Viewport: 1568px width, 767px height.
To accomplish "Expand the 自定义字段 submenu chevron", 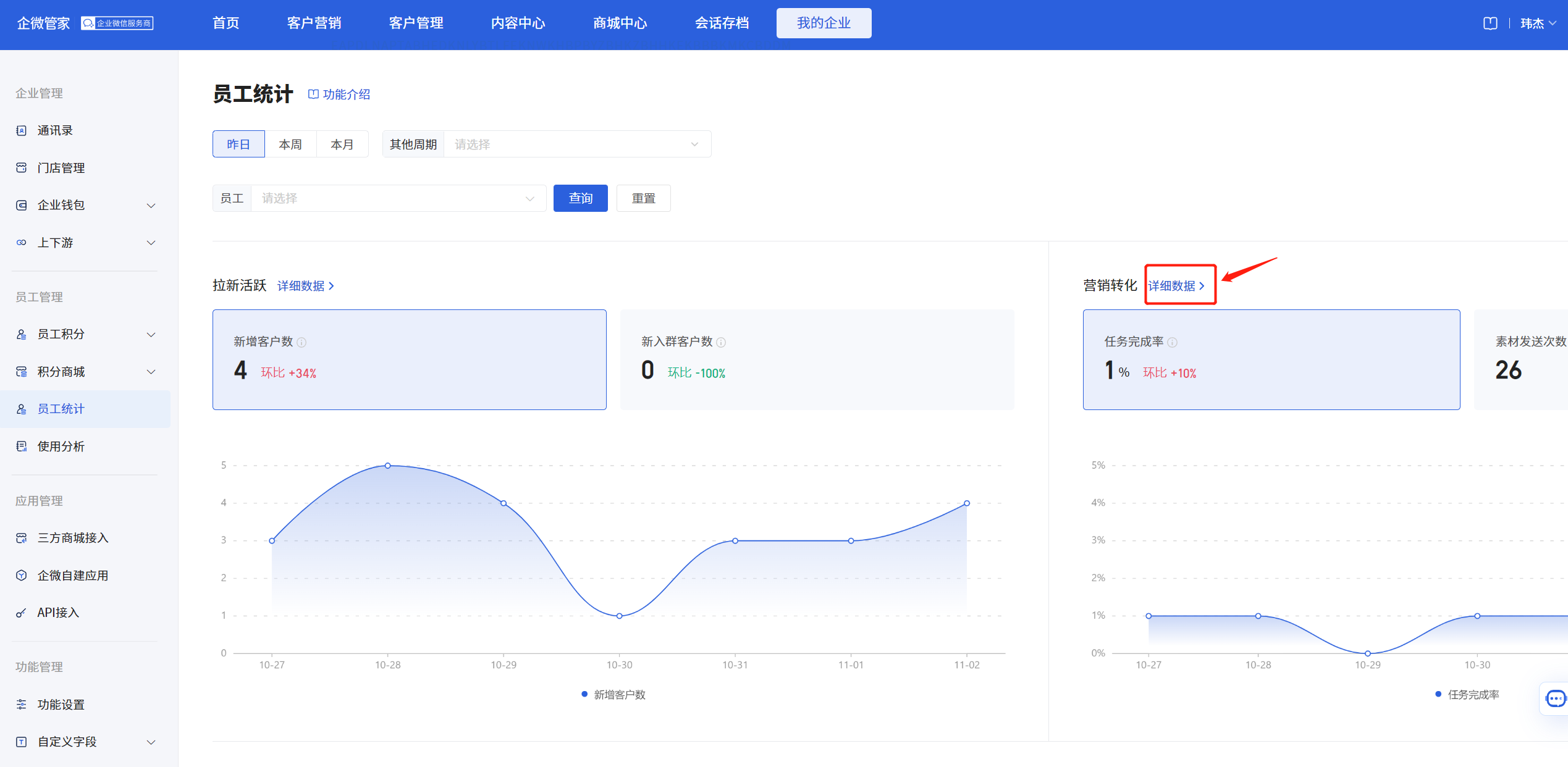I will (x=151, y=742).
